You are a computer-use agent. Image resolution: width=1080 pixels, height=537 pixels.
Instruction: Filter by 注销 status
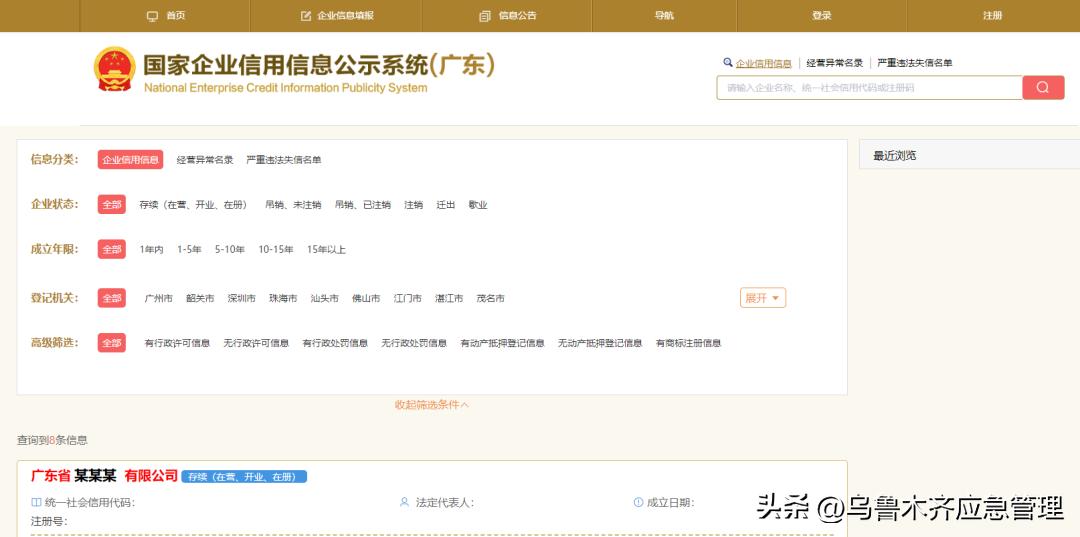pyautogui.click(x=413, y=205)
